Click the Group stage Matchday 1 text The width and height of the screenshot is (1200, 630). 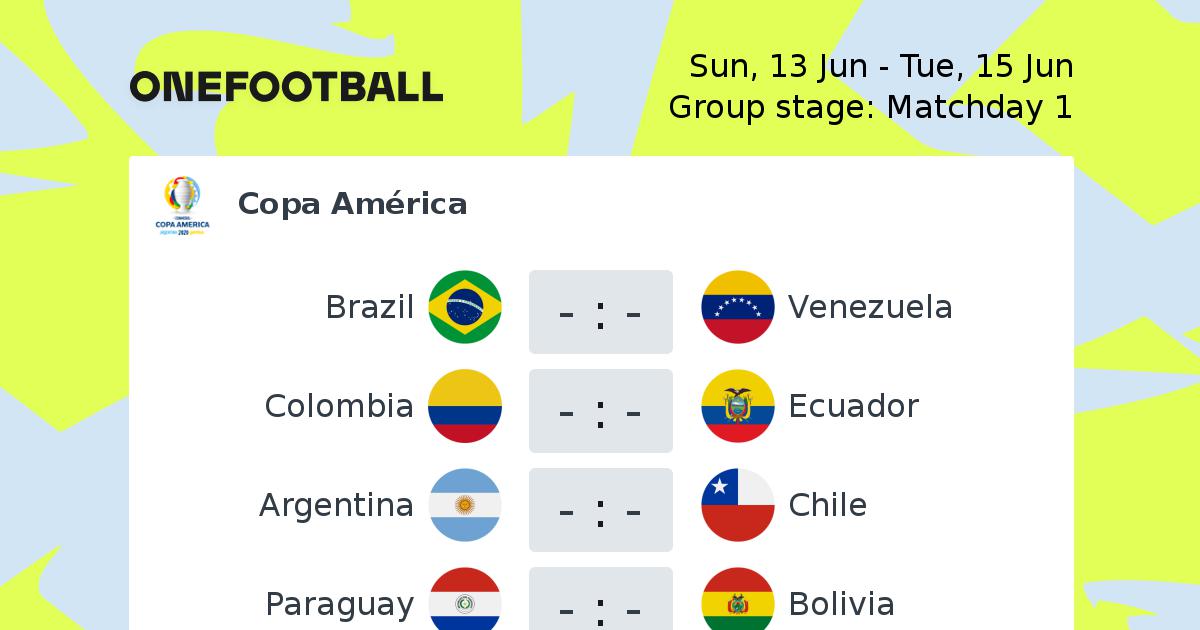(x=871, y=107)
